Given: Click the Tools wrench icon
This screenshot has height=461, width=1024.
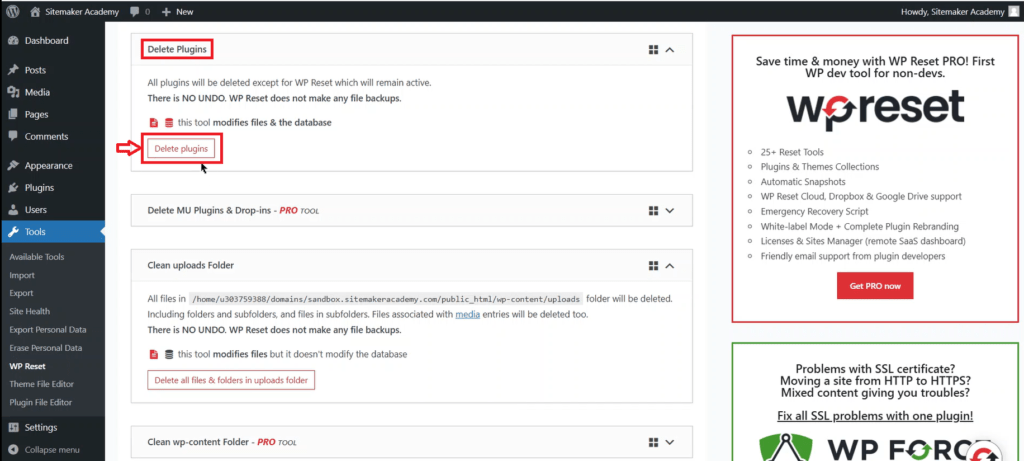Looking at the screenshot, I should 13,232.
